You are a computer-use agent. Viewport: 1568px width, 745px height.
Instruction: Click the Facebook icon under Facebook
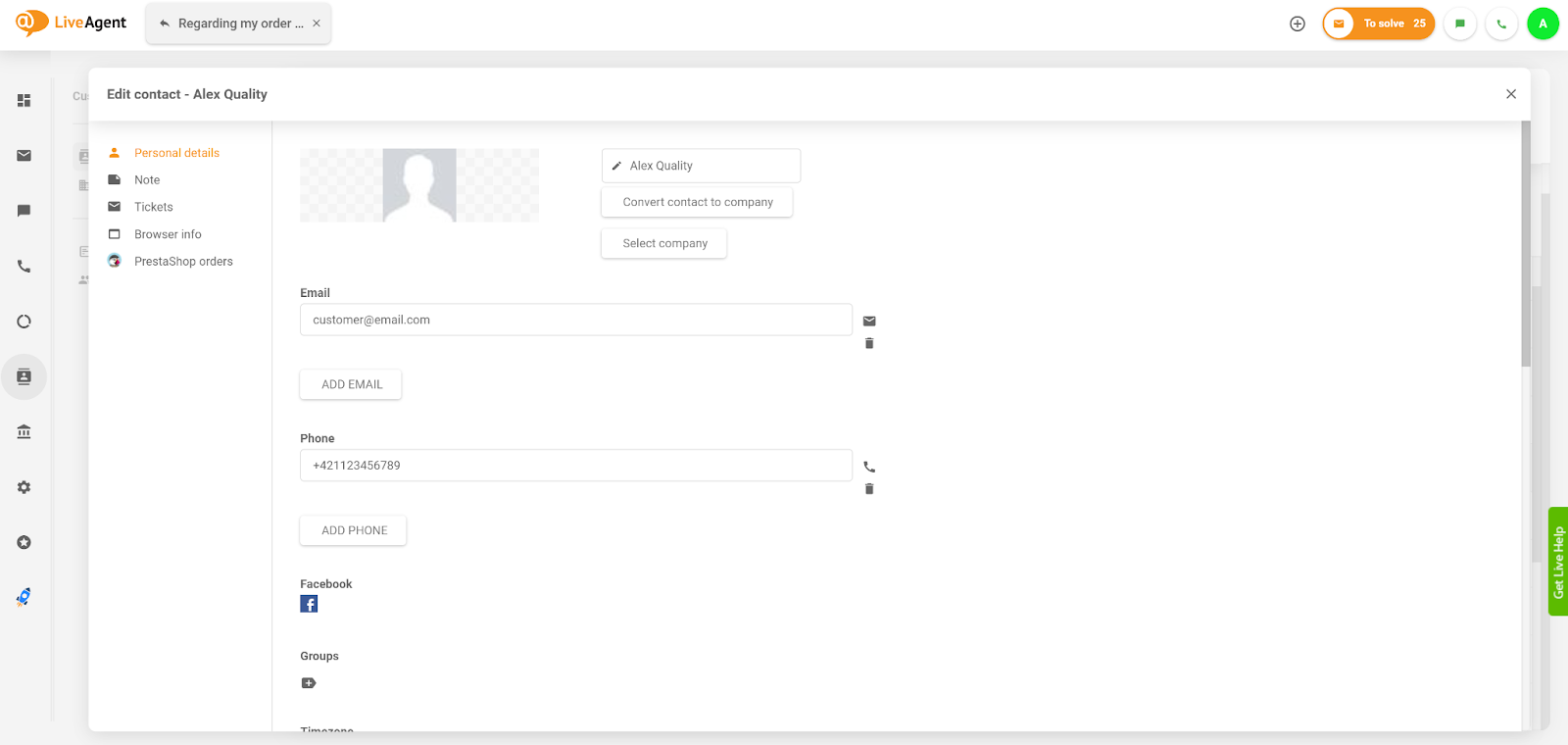pyautogui.click(x=309, y=604)
